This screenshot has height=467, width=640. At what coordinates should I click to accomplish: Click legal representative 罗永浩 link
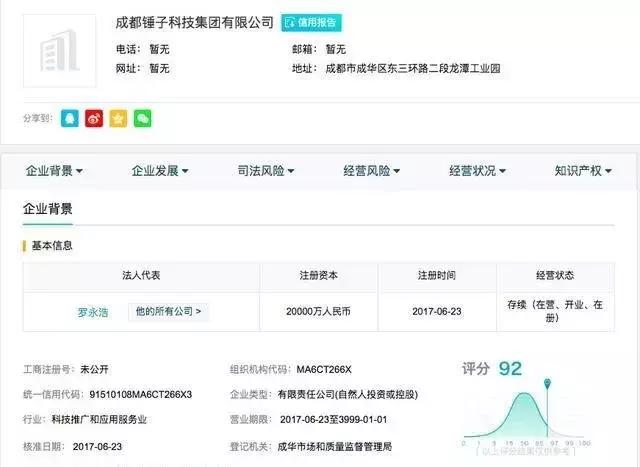coord(93,312)
